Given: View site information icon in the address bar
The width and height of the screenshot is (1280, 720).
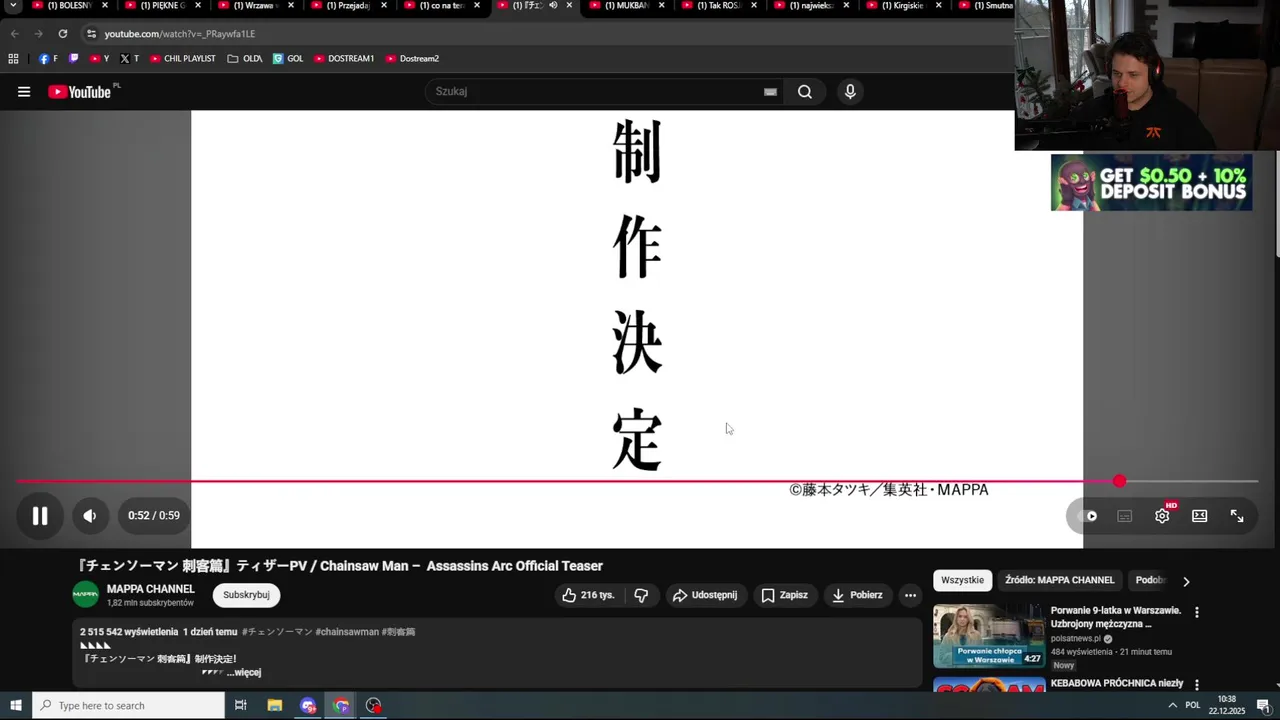Looking at the screenshot, I should (91, 34).
